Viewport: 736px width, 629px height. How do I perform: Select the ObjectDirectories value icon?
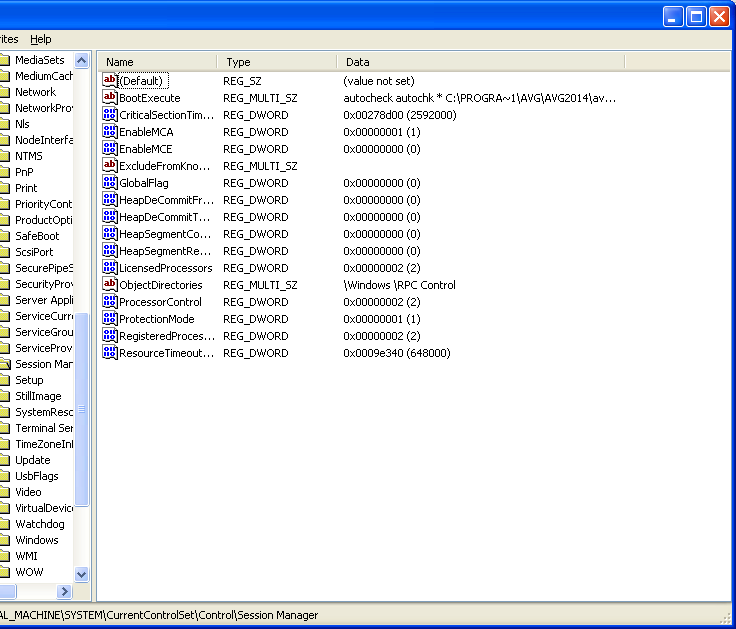110,285
